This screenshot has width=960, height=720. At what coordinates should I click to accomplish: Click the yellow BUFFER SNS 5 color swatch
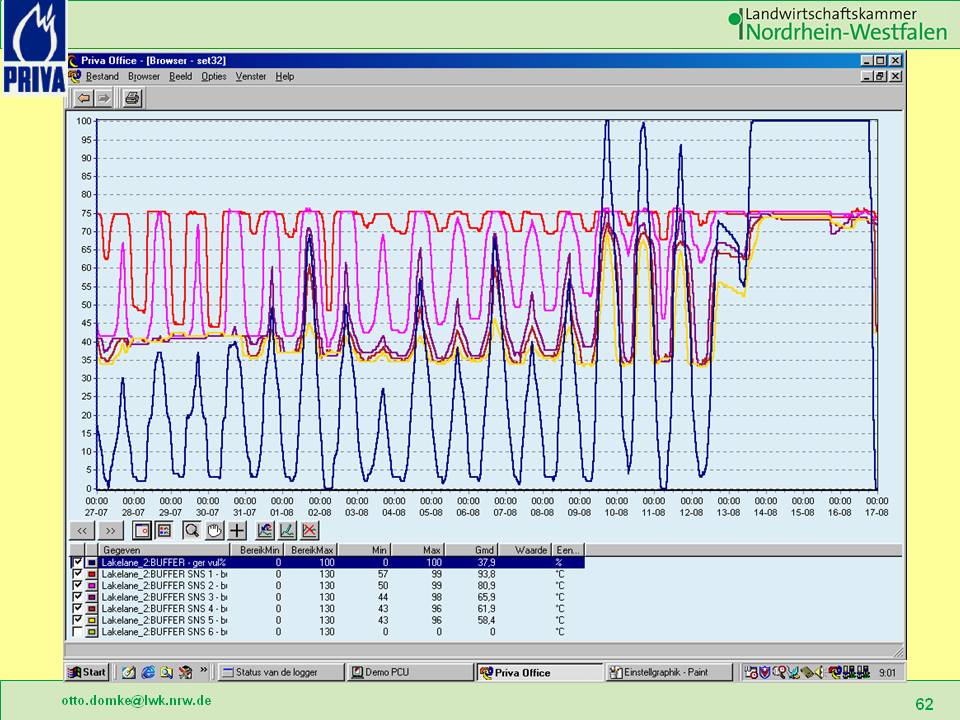point(91,620)
